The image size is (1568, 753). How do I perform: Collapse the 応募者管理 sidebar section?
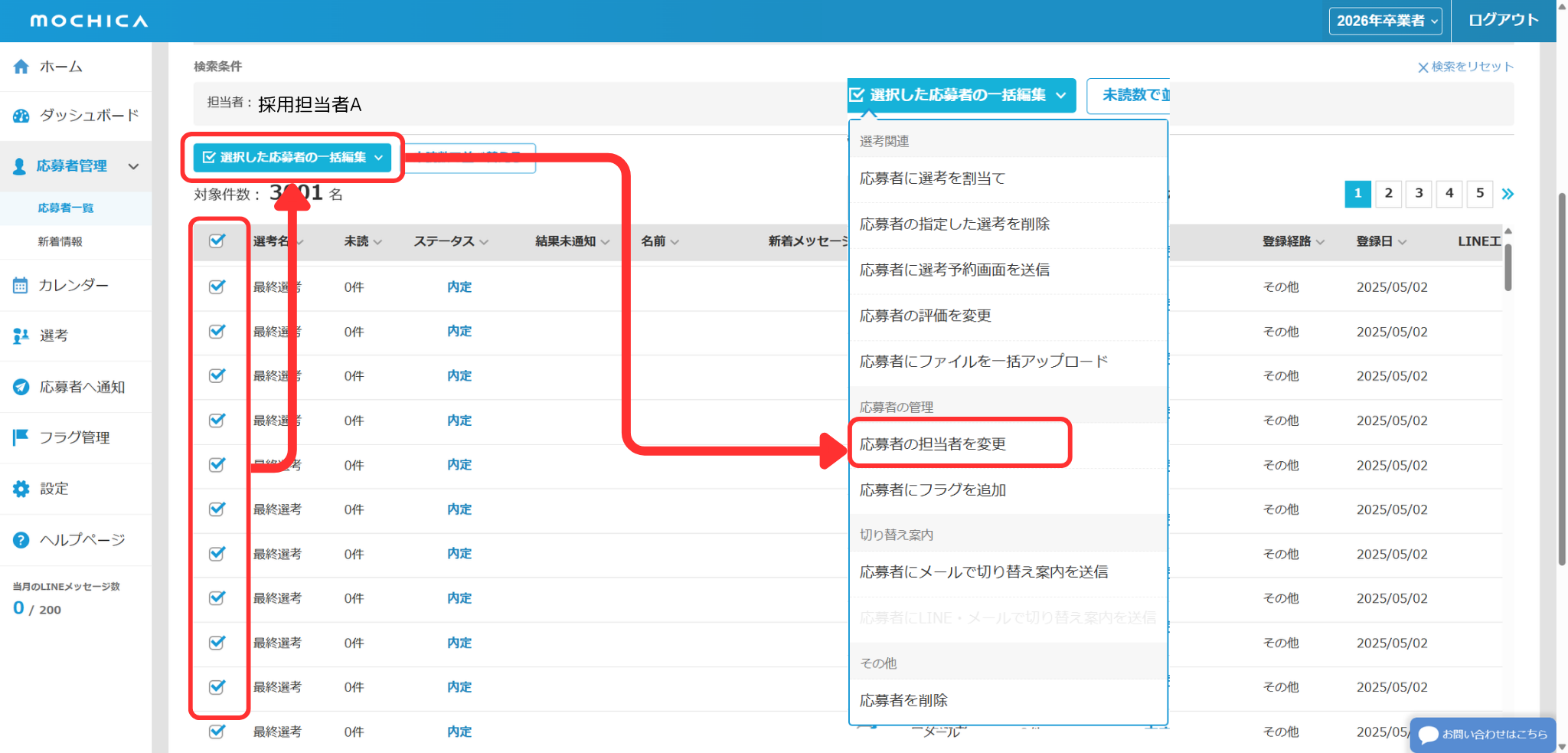133,166
